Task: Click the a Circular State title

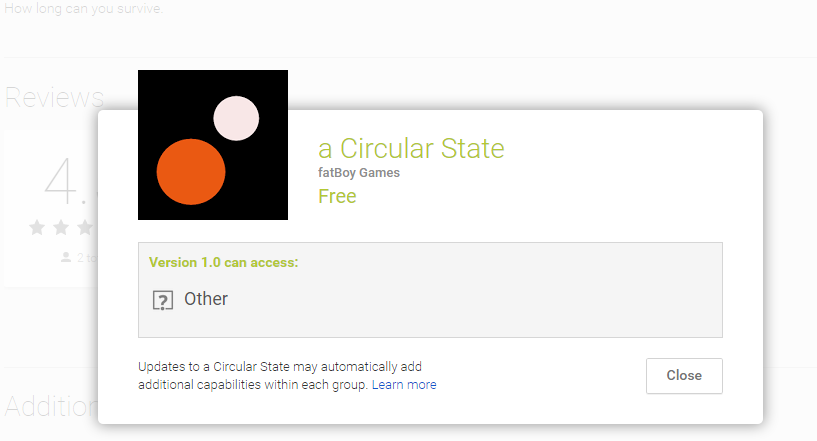Action: coord(411,148)
